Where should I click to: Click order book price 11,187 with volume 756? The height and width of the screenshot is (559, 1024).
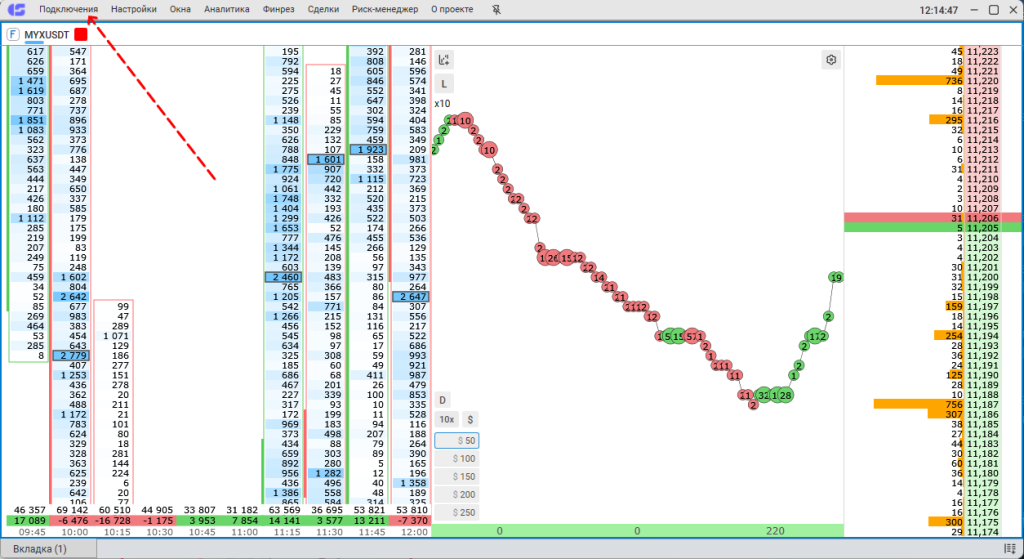coord(934,405)
